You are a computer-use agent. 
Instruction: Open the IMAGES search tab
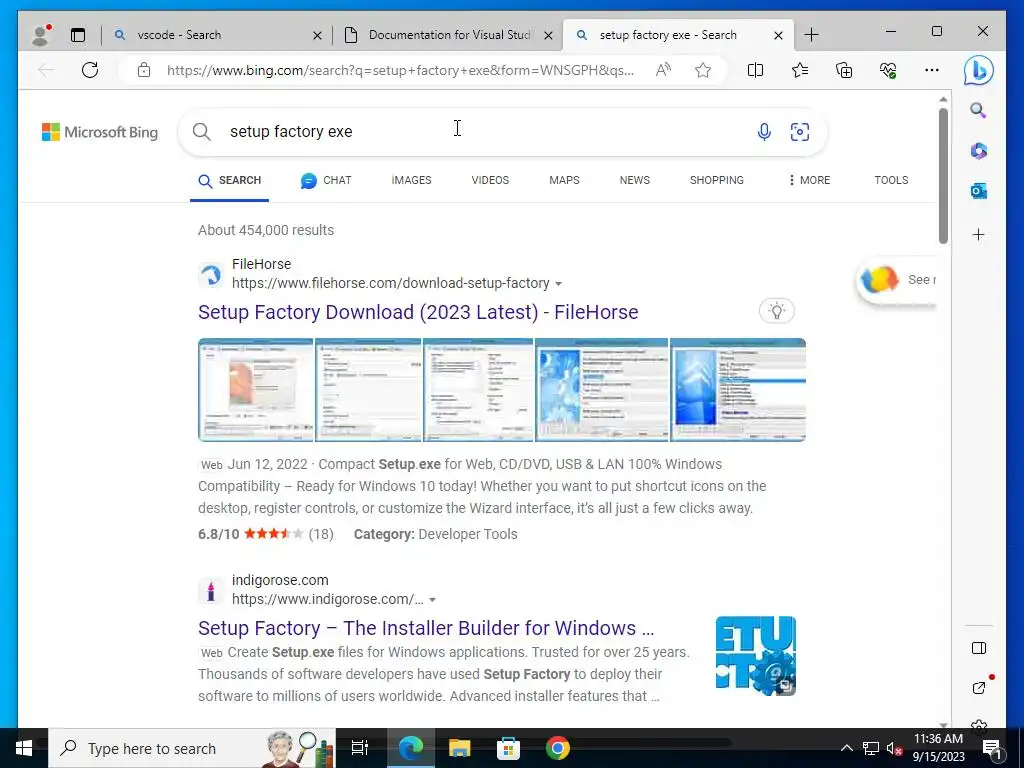coord(411,180)
